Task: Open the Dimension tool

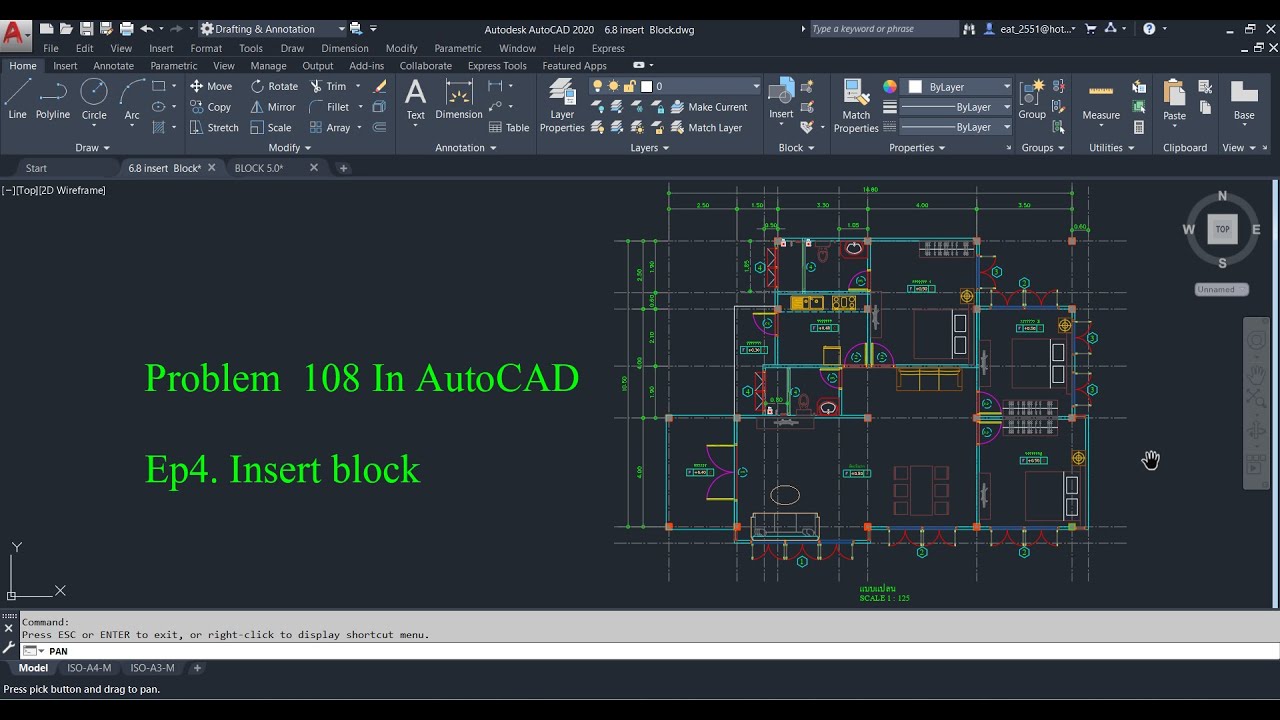Action: point(459,100)
